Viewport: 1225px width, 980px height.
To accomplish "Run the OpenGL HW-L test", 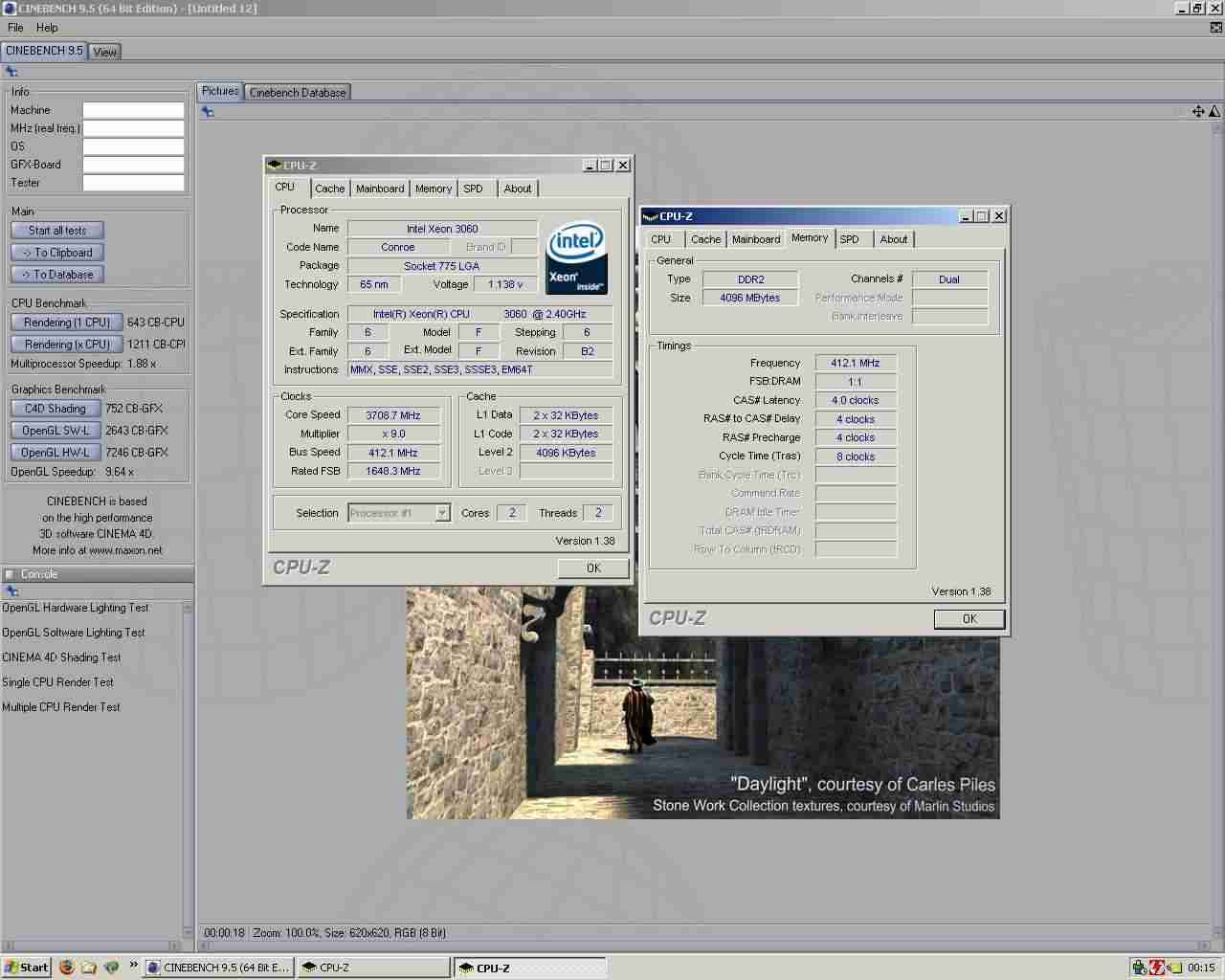I will pos(56,453).
